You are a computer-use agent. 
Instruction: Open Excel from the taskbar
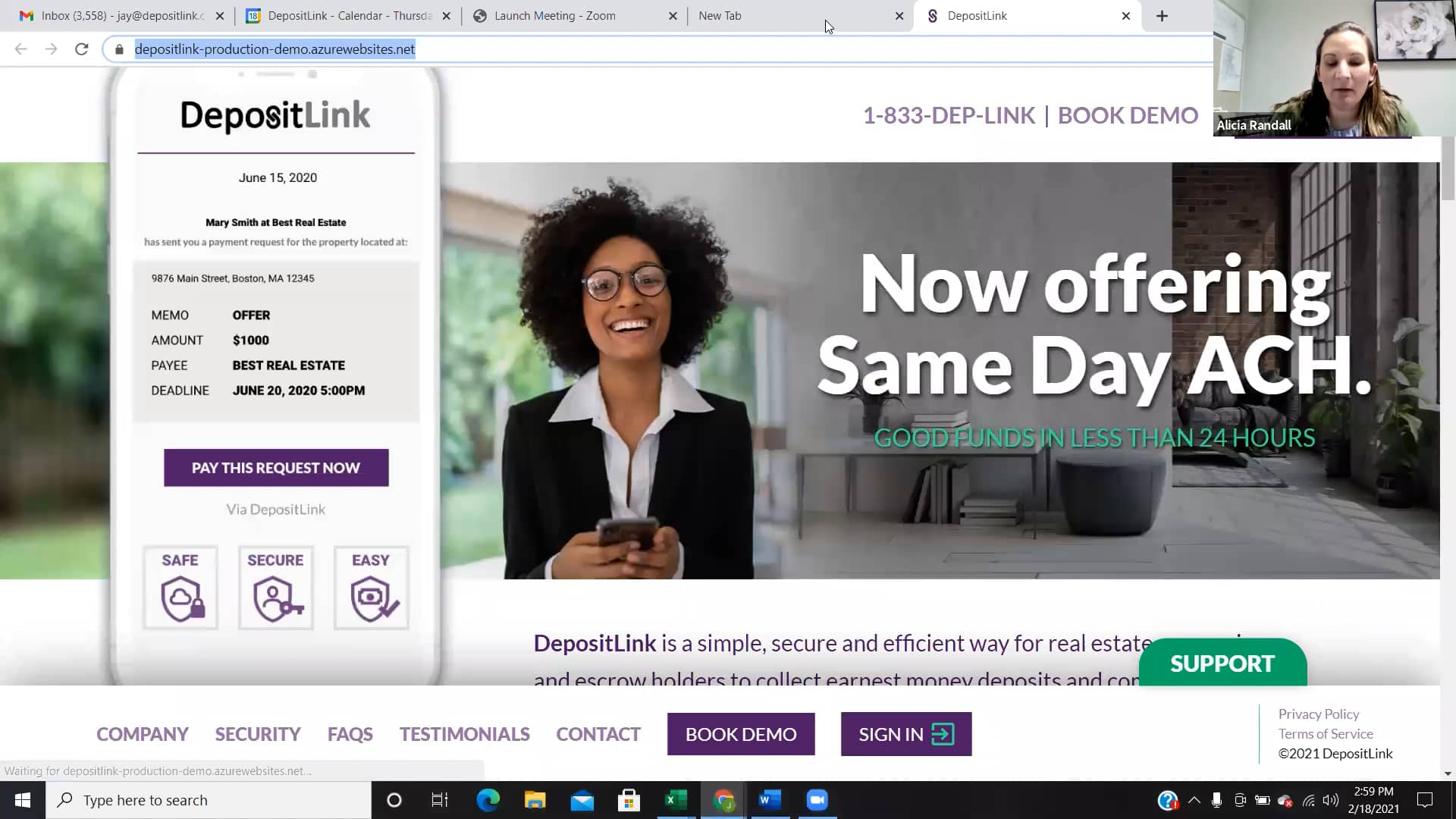coord(675,799)
